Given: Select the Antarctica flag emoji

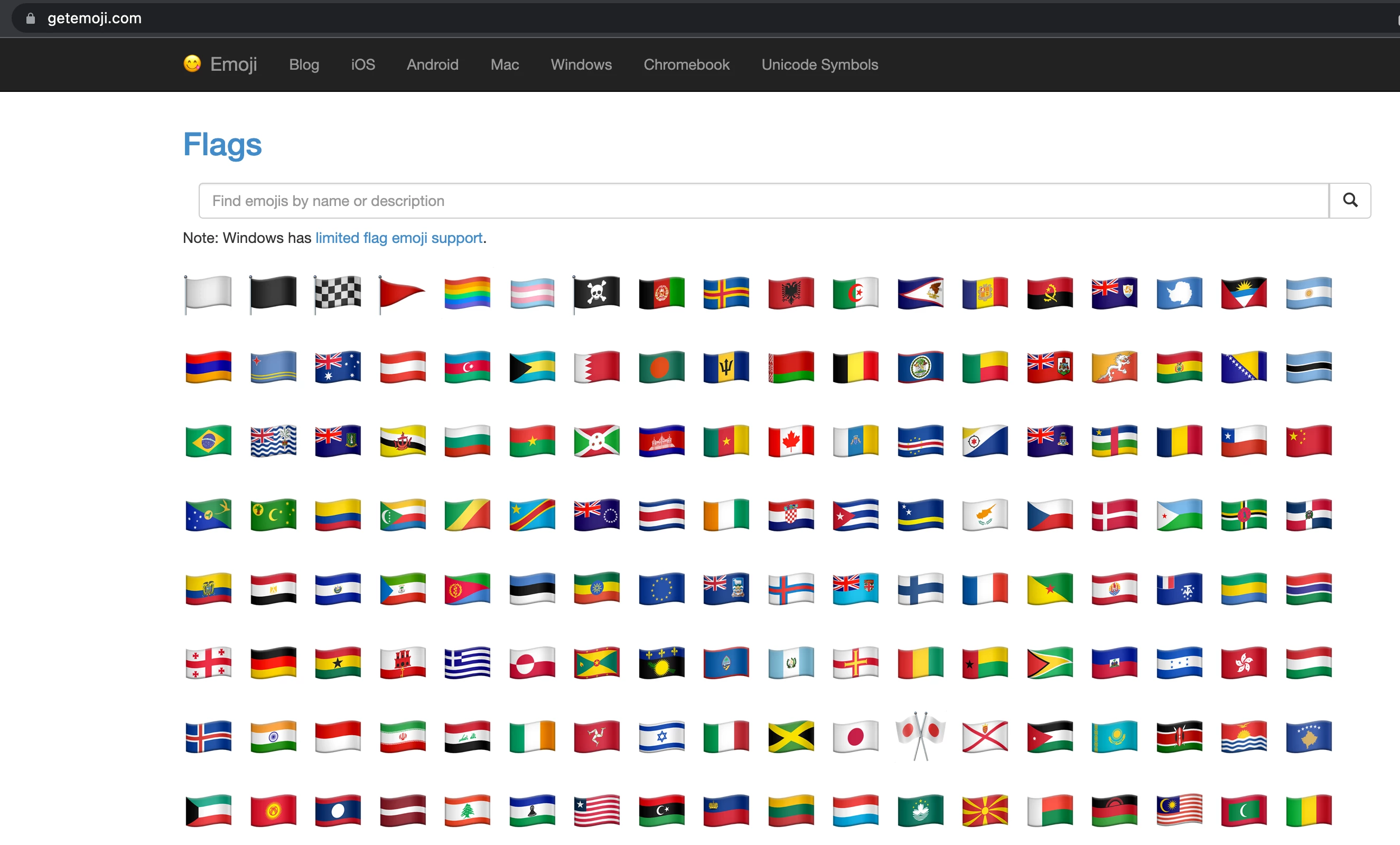Looking at the screenshot, I should pyautogui.click(x=1180, y=293).
